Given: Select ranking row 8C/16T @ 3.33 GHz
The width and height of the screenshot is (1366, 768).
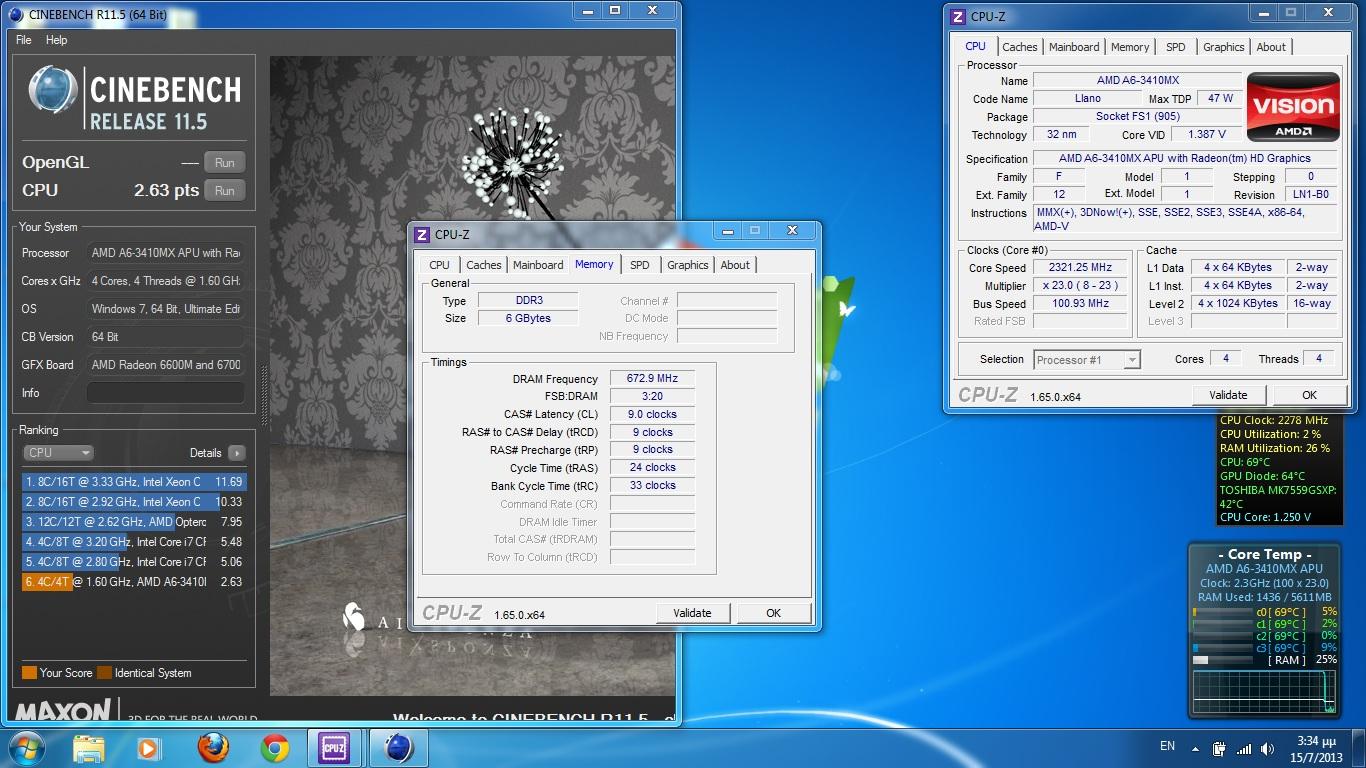Looking at the screenshot, I should [133, 482].
